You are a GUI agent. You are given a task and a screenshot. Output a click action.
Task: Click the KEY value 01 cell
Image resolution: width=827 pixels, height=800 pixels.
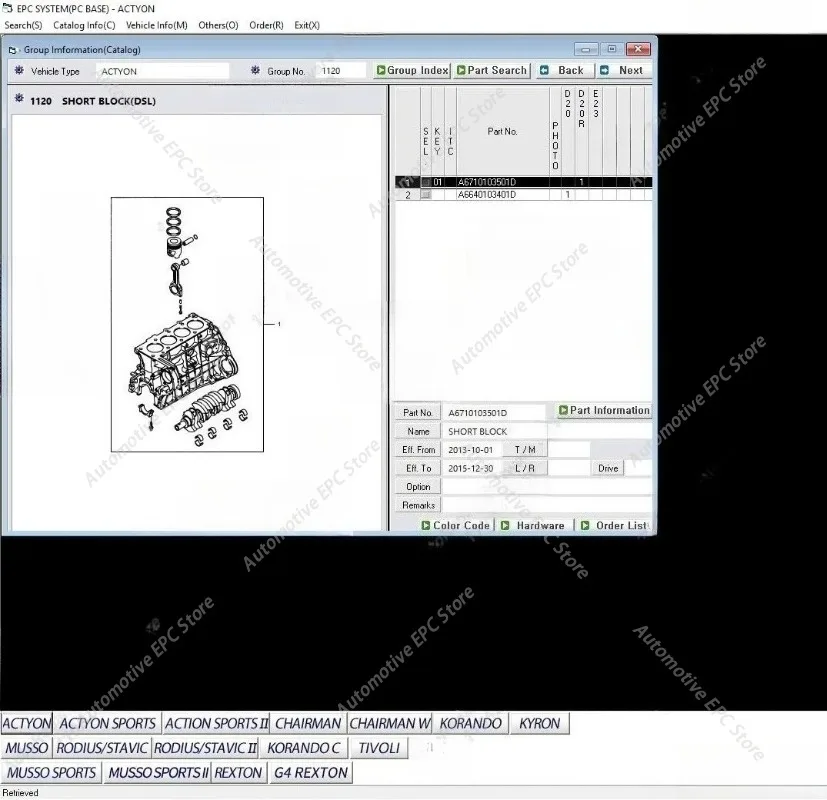437,182
